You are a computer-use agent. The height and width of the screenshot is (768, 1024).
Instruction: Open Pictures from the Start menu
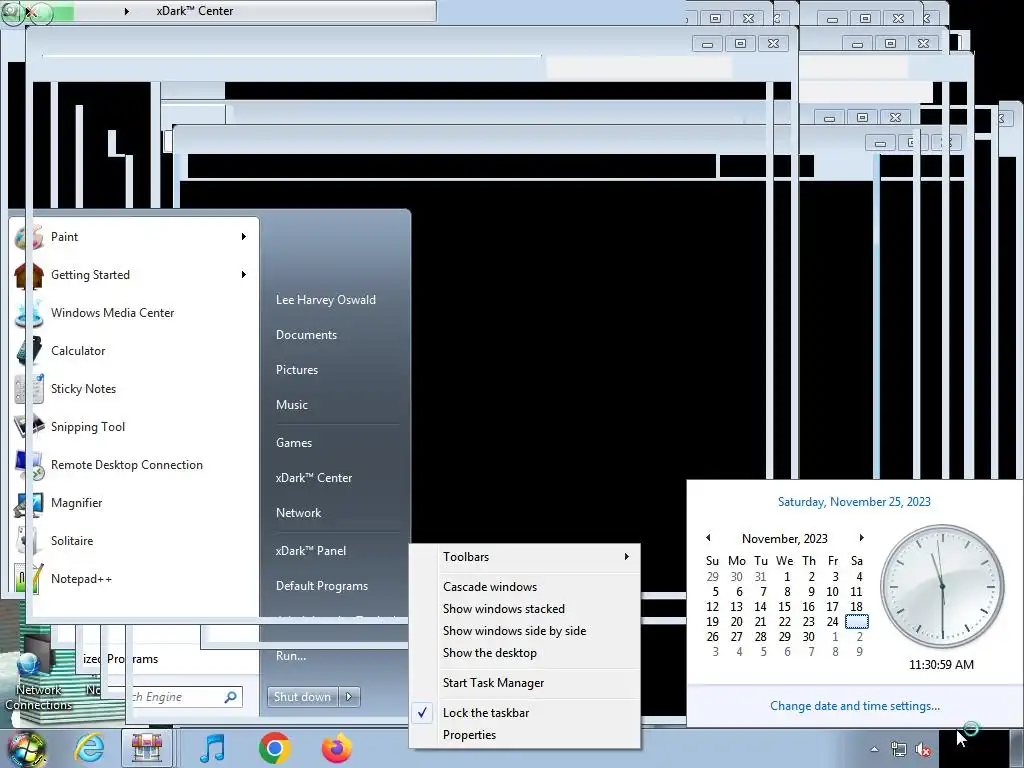pyautogui.click(x=297, y=370)
